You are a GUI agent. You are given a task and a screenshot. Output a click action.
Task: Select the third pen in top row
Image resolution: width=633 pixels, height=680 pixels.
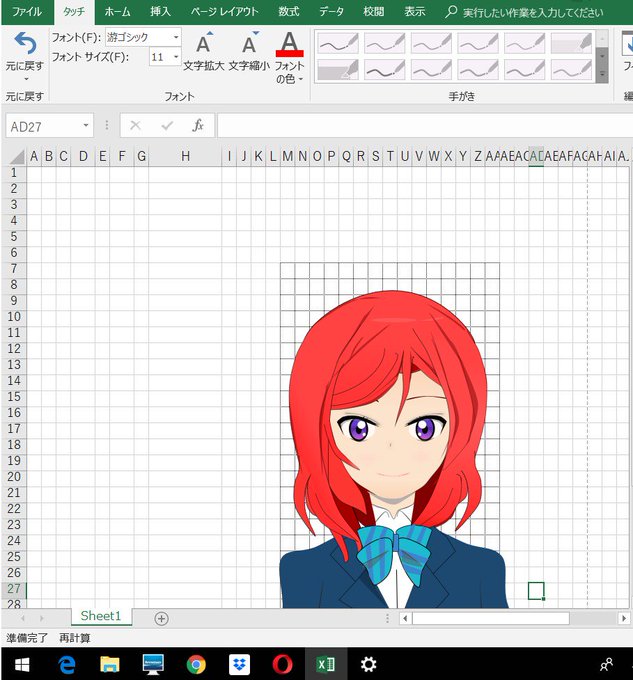tap(431, 43)
